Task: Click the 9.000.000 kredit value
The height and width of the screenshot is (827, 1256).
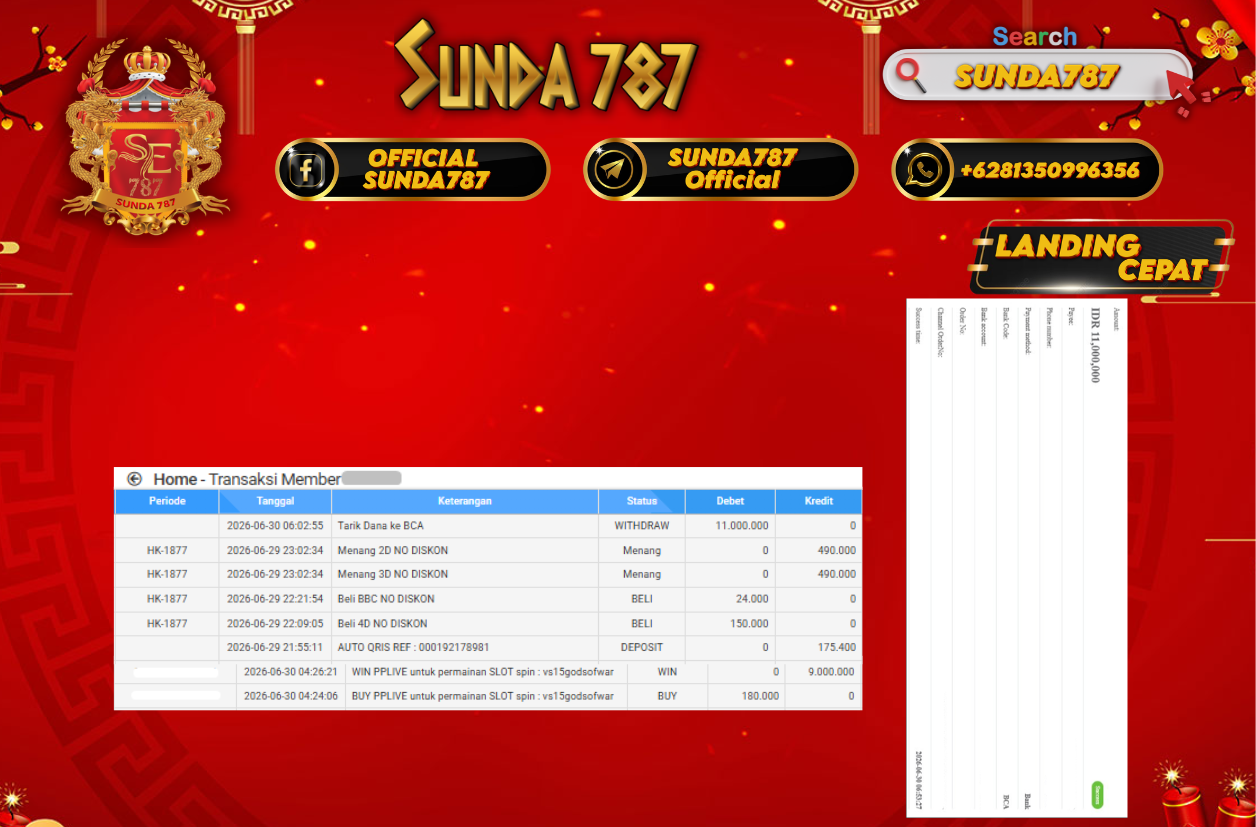Action: (830, 672)
